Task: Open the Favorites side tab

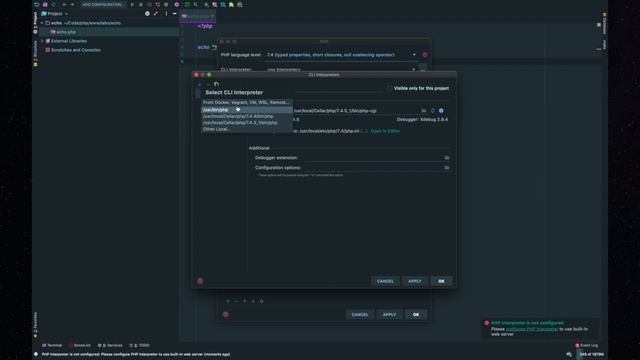Action: (35, 325)
